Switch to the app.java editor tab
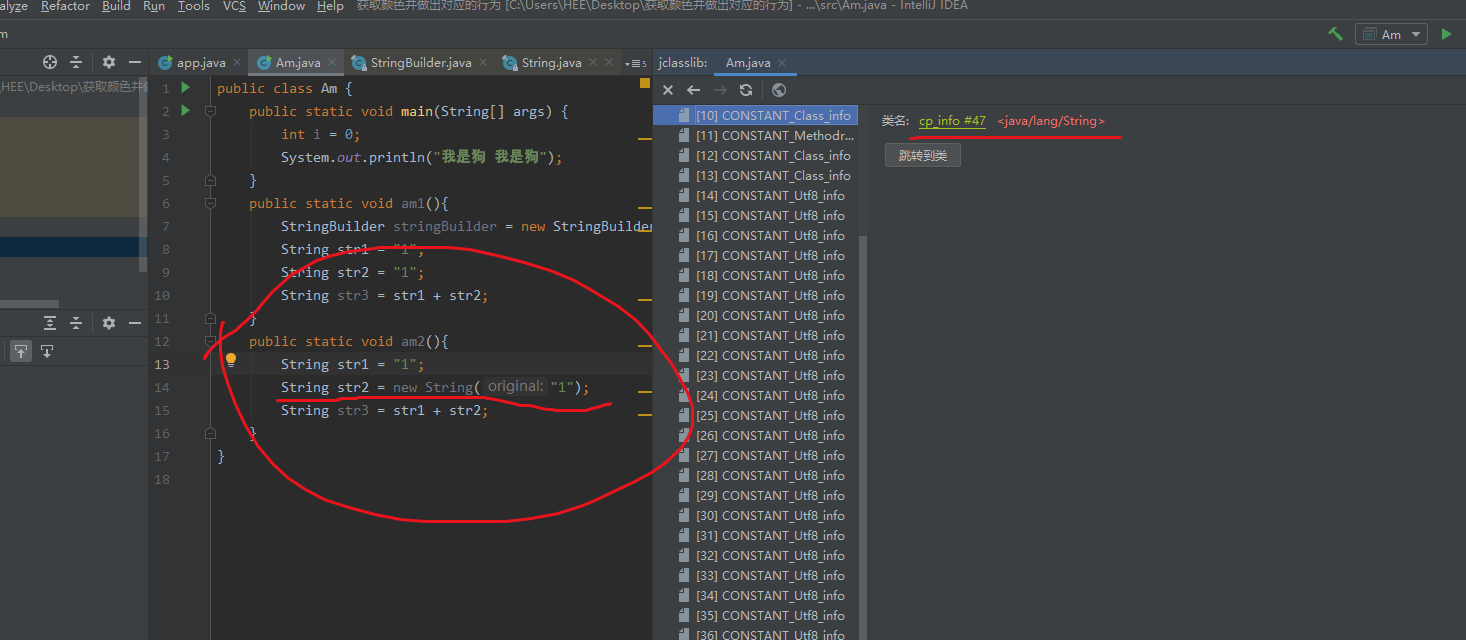The height and width of the screenshot is (640, 1466). coord(201,63)
